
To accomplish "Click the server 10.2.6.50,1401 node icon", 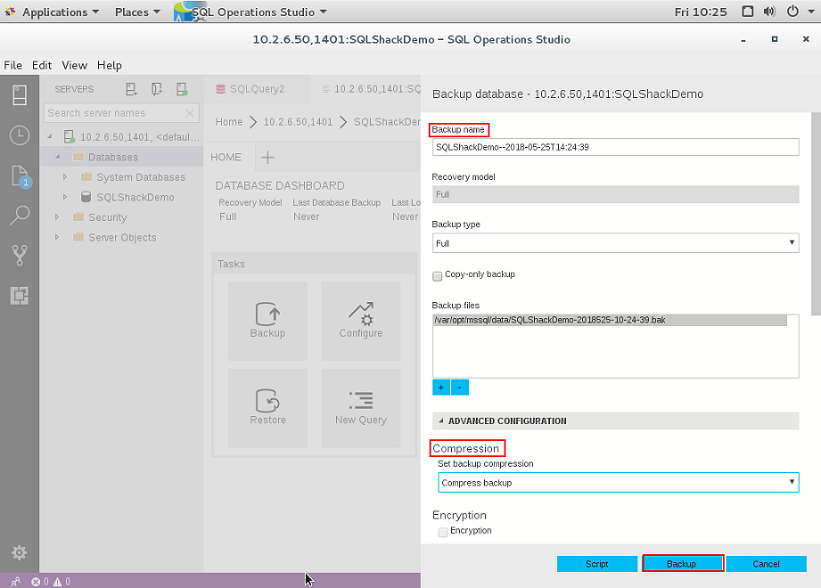I will click(x=69, y=137).
